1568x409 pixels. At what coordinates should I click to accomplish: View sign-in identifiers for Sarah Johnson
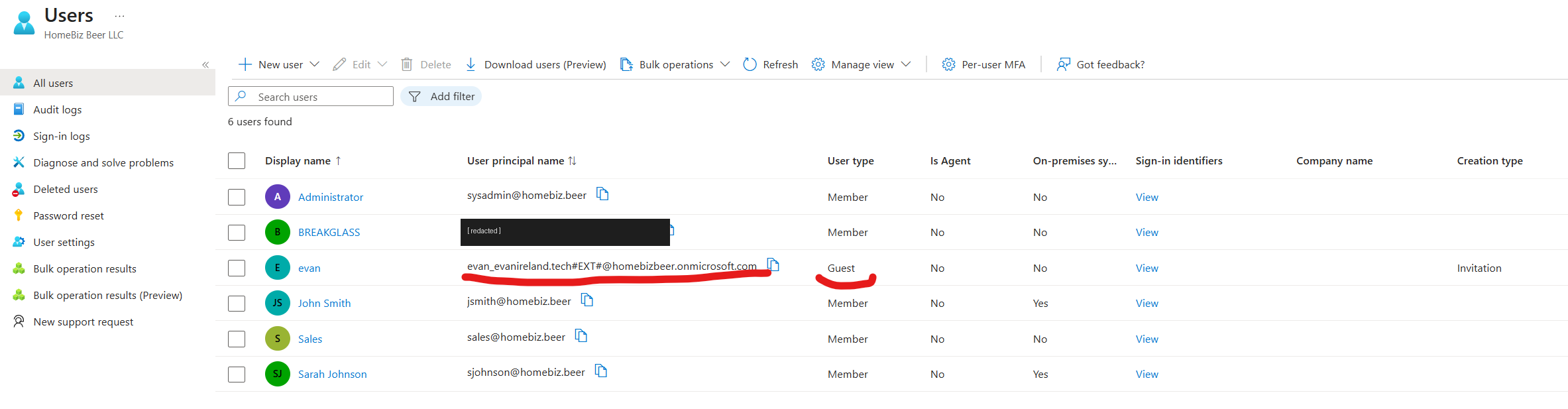1147,374
